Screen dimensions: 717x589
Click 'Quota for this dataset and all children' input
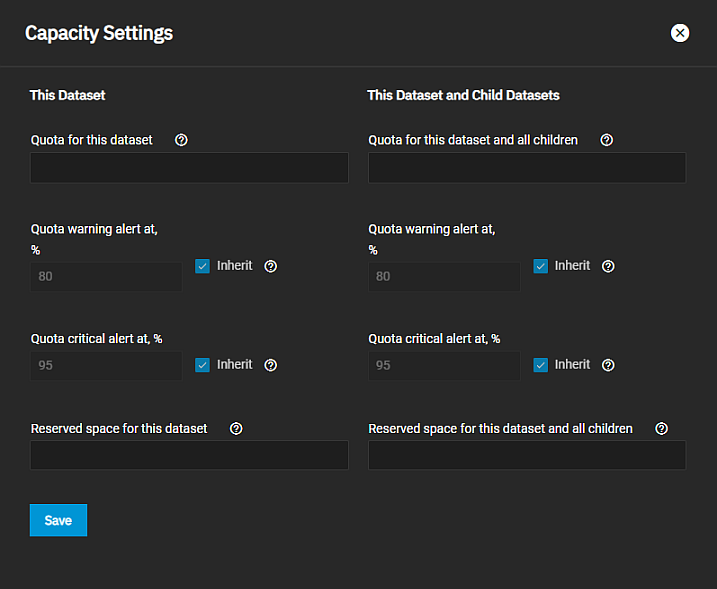pos(527,168)
